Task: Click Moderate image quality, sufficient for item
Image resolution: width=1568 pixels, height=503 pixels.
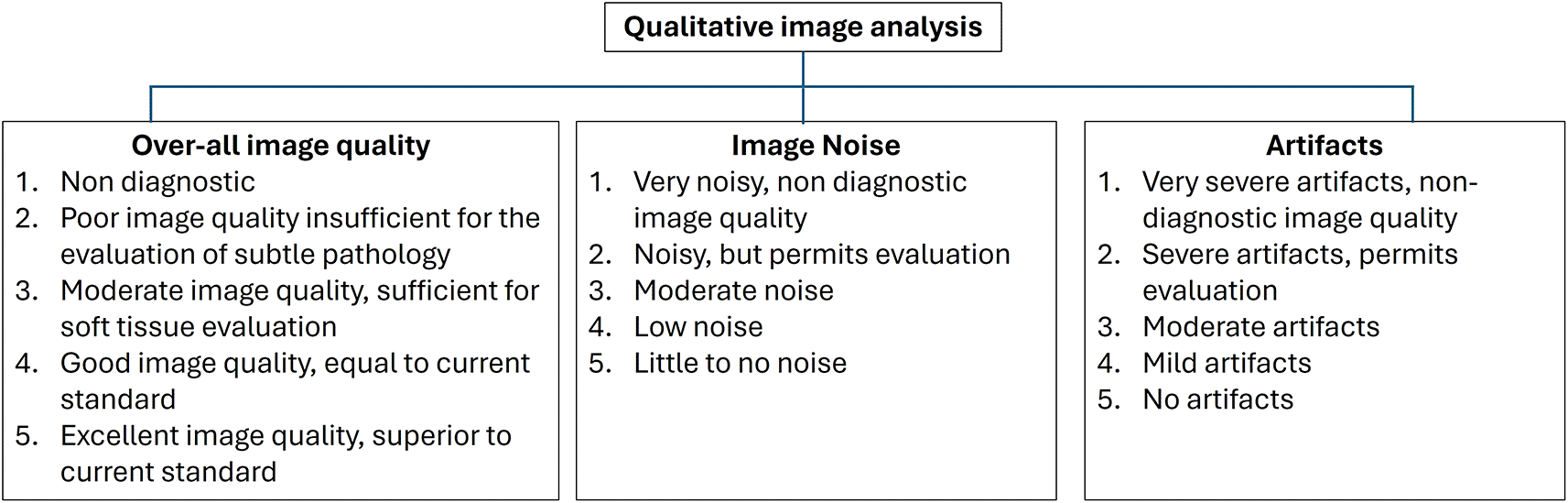Action: point(300,309)
